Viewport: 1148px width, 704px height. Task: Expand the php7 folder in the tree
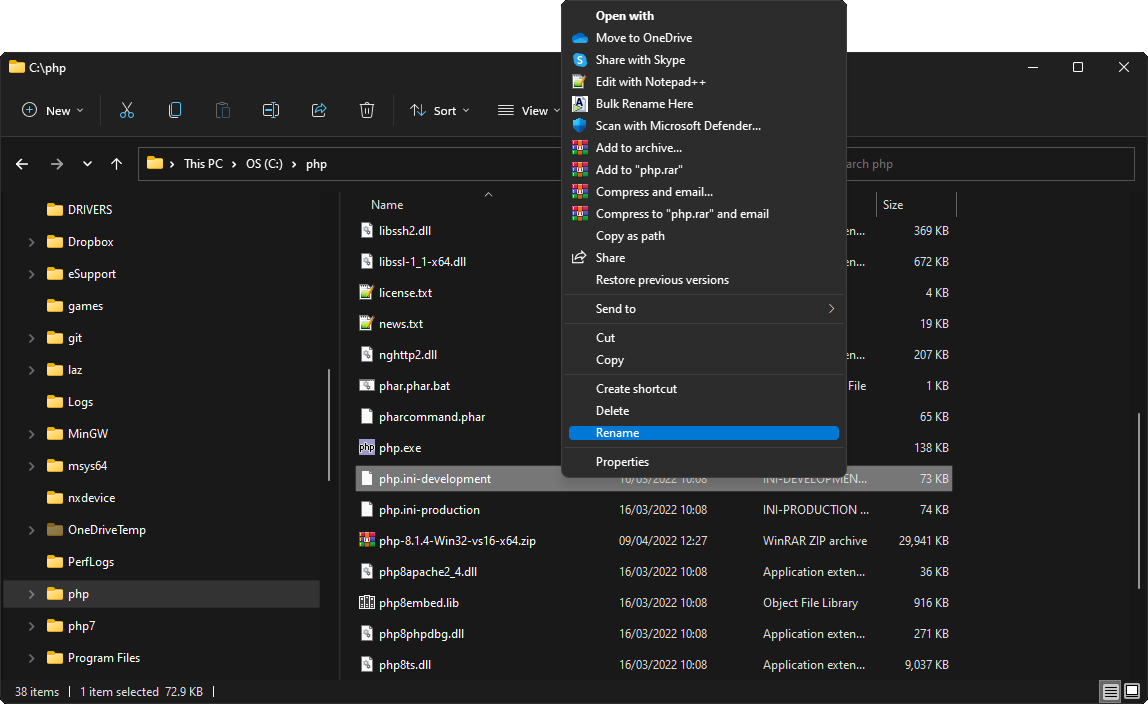point(31,626)
